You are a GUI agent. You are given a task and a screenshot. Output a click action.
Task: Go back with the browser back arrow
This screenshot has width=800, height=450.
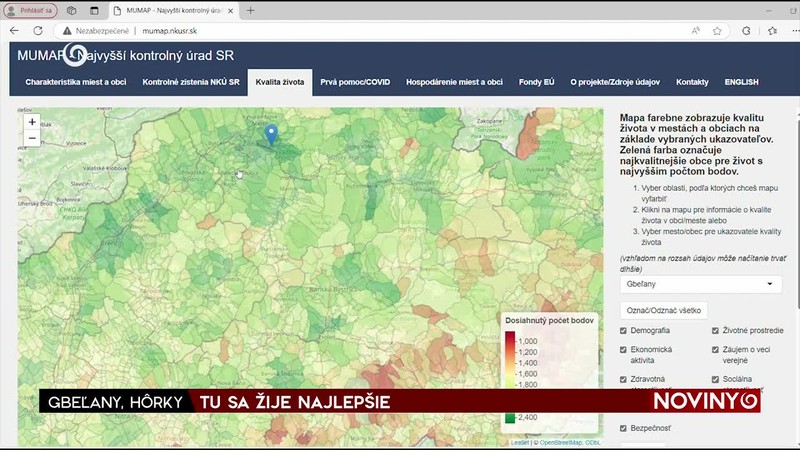pyautogui.click(x=14, y=31)
